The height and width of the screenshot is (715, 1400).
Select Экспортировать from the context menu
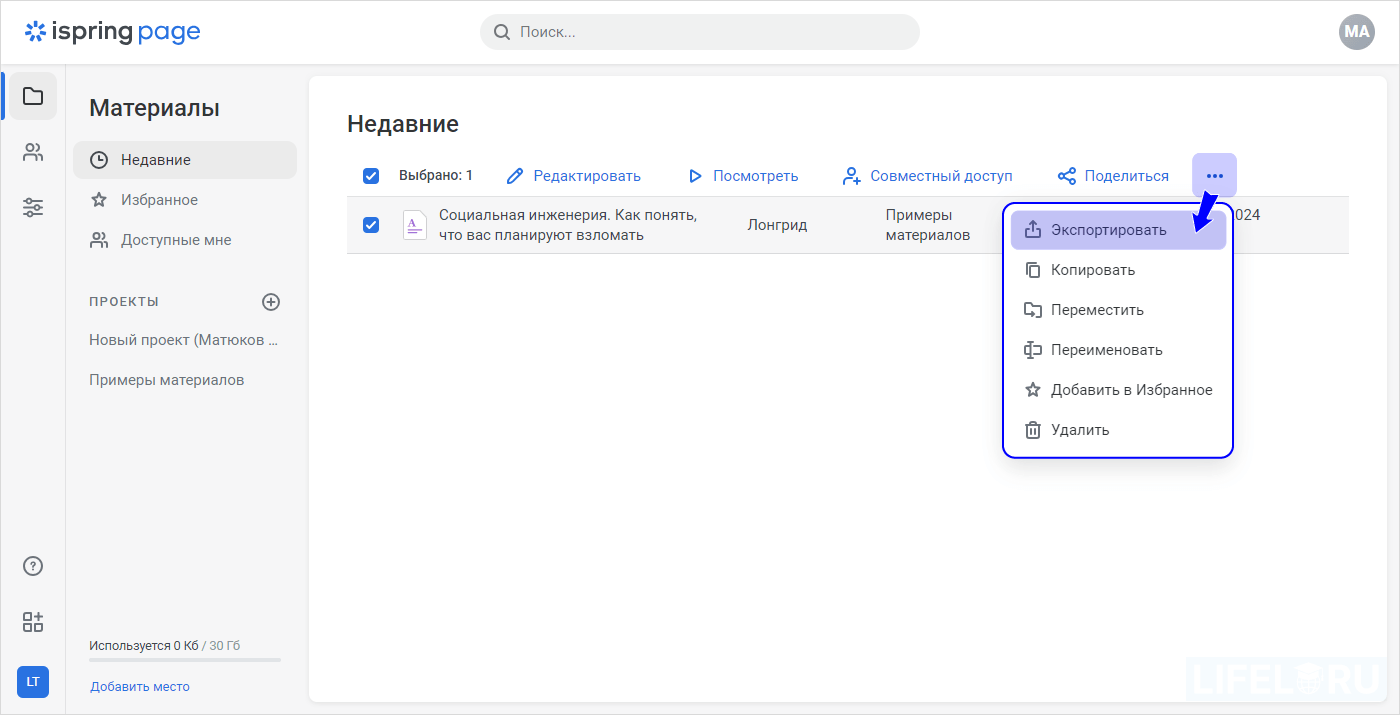[x=1110, y=229]
